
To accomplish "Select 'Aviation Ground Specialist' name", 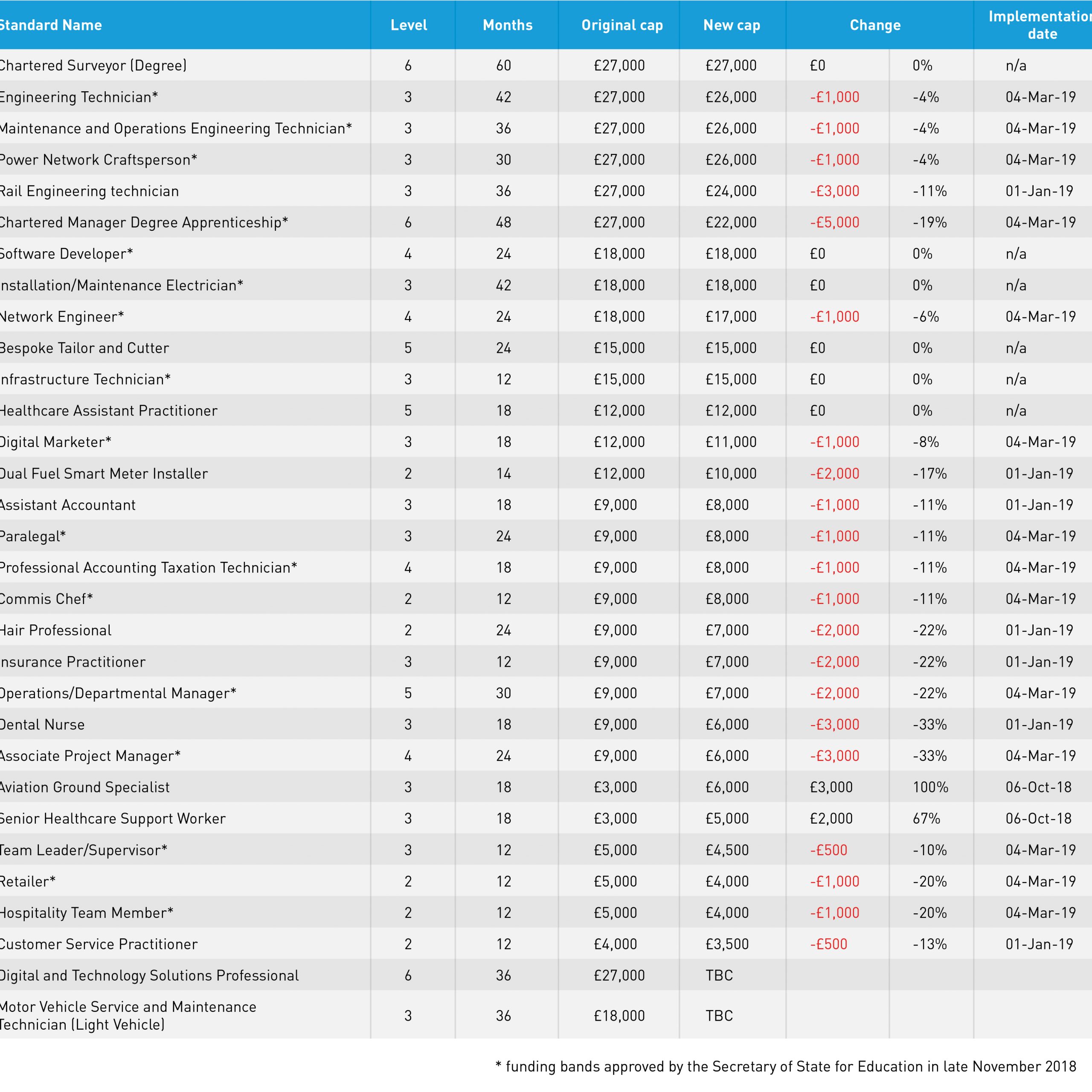I will click(84, 787).
